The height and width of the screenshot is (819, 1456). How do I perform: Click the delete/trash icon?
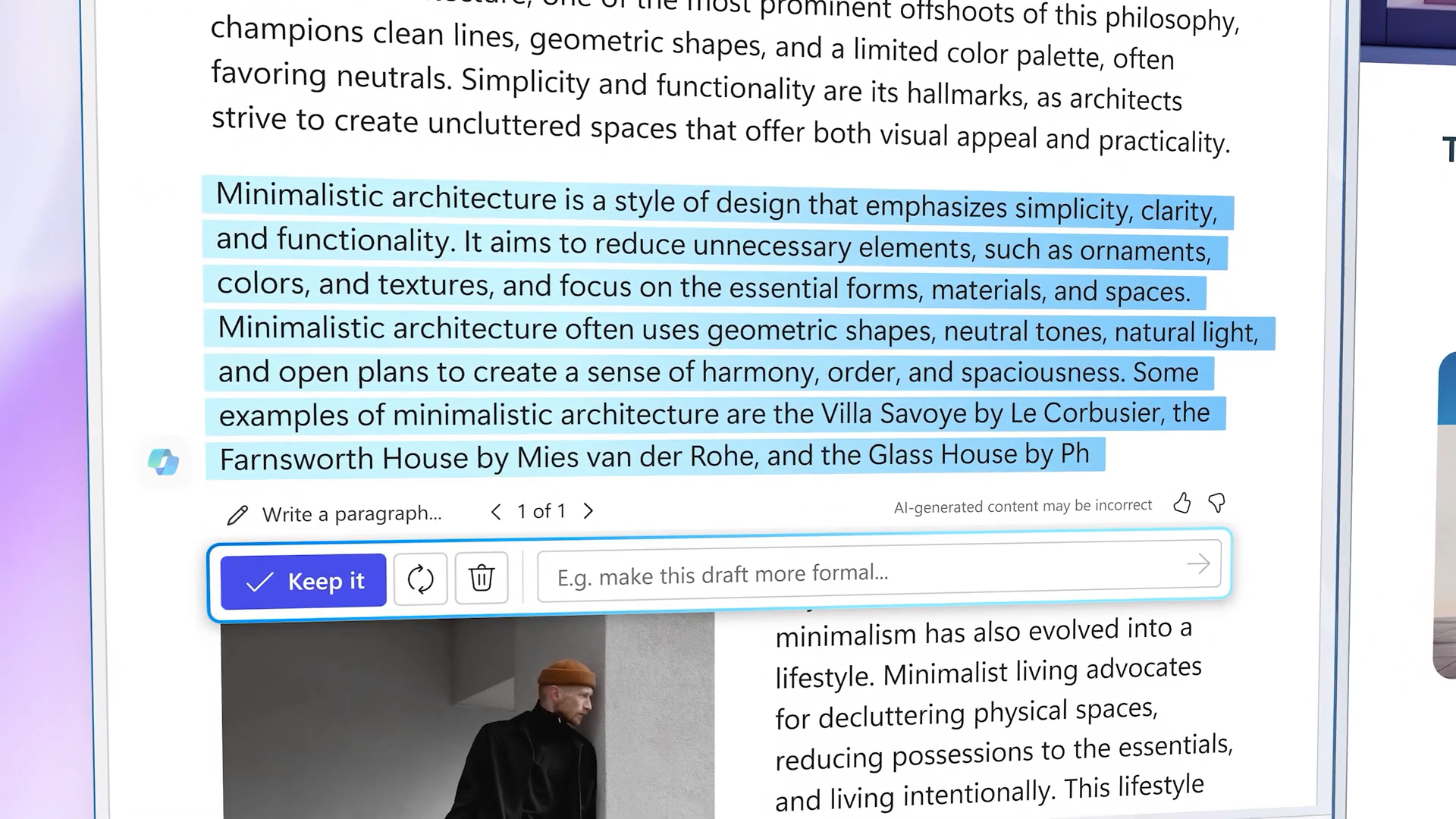click(x=482, y=578)
